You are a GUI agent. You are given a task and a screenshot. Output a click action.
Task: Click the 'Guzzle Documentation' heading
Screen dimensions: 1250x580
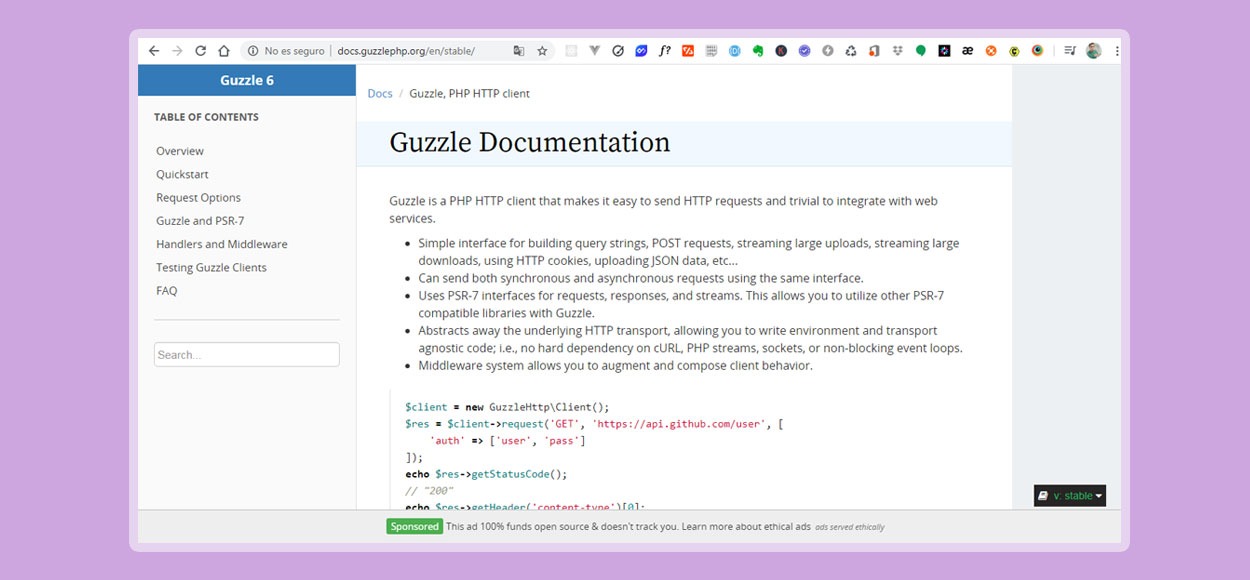tap(530, 143)
